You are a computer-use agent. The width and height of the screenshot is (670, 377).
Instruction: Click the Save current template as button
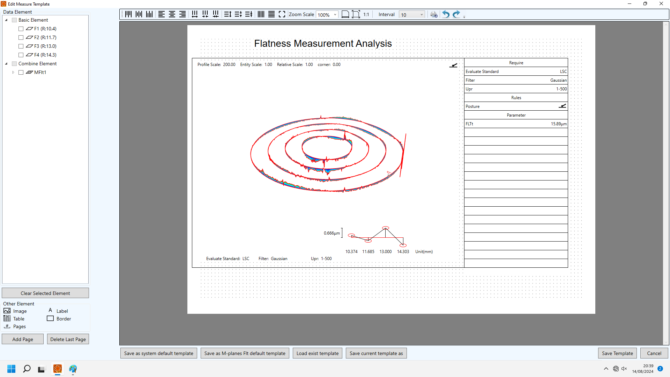point(376,353)
